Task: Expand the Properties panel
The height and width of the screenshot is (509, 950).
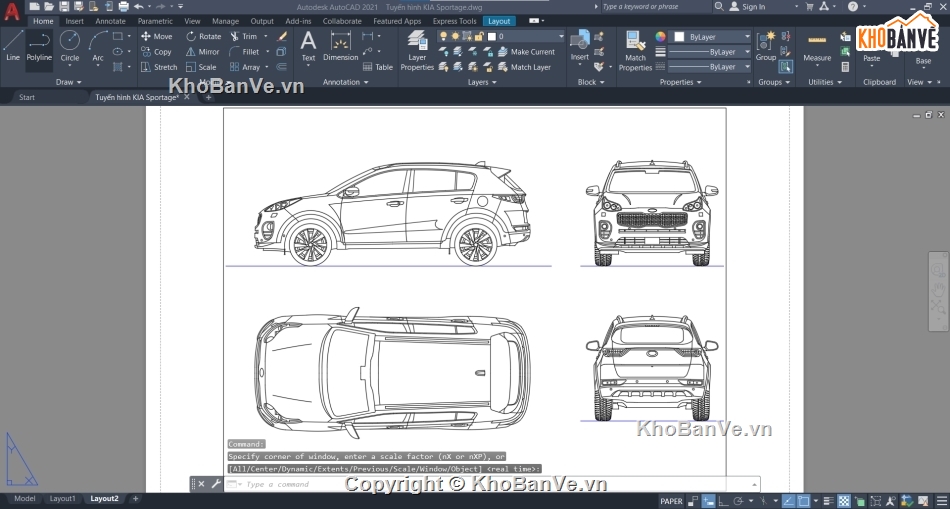Action: tap(681, 82)
